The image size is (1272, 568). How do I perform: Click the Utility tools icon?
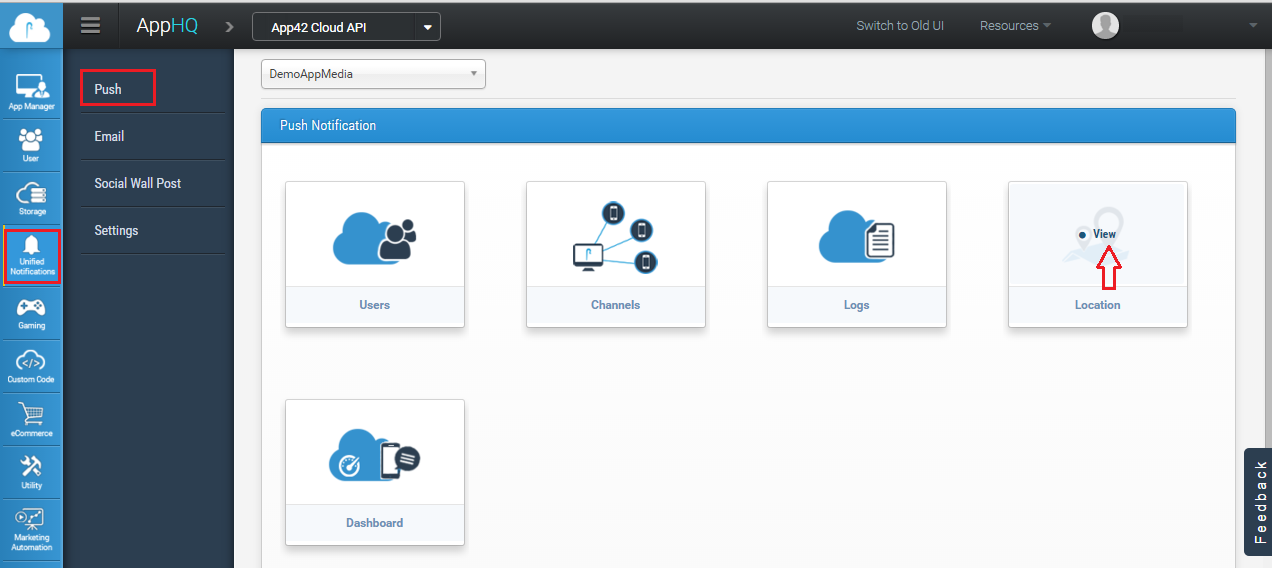(x=31, y=472)
